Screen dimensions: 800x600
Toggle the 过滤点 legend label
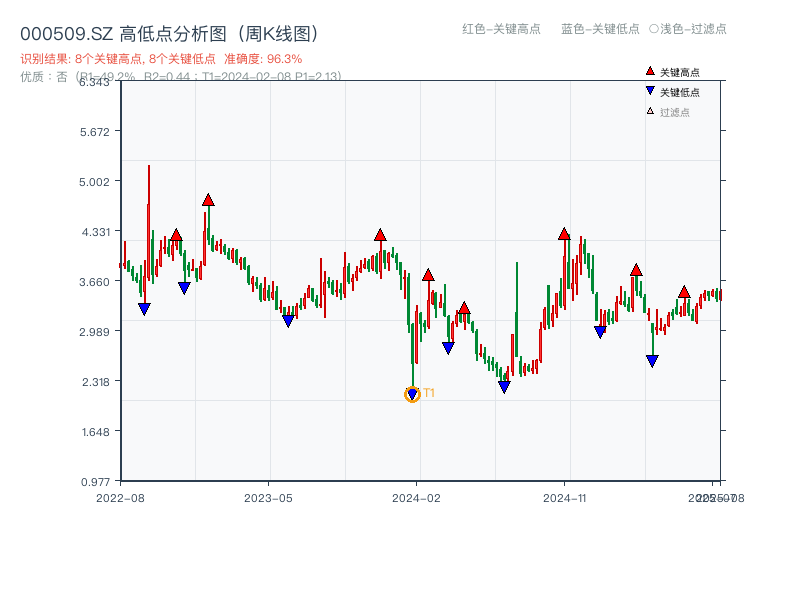[674, 112]
